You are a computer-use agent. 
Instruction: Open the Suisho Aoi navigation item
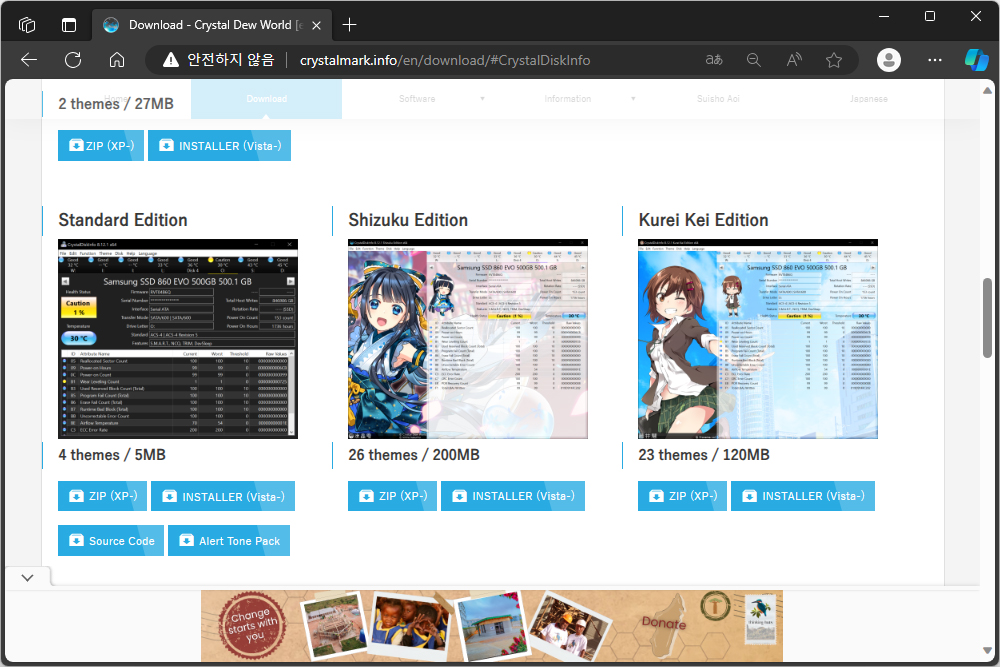click(718, 99)
